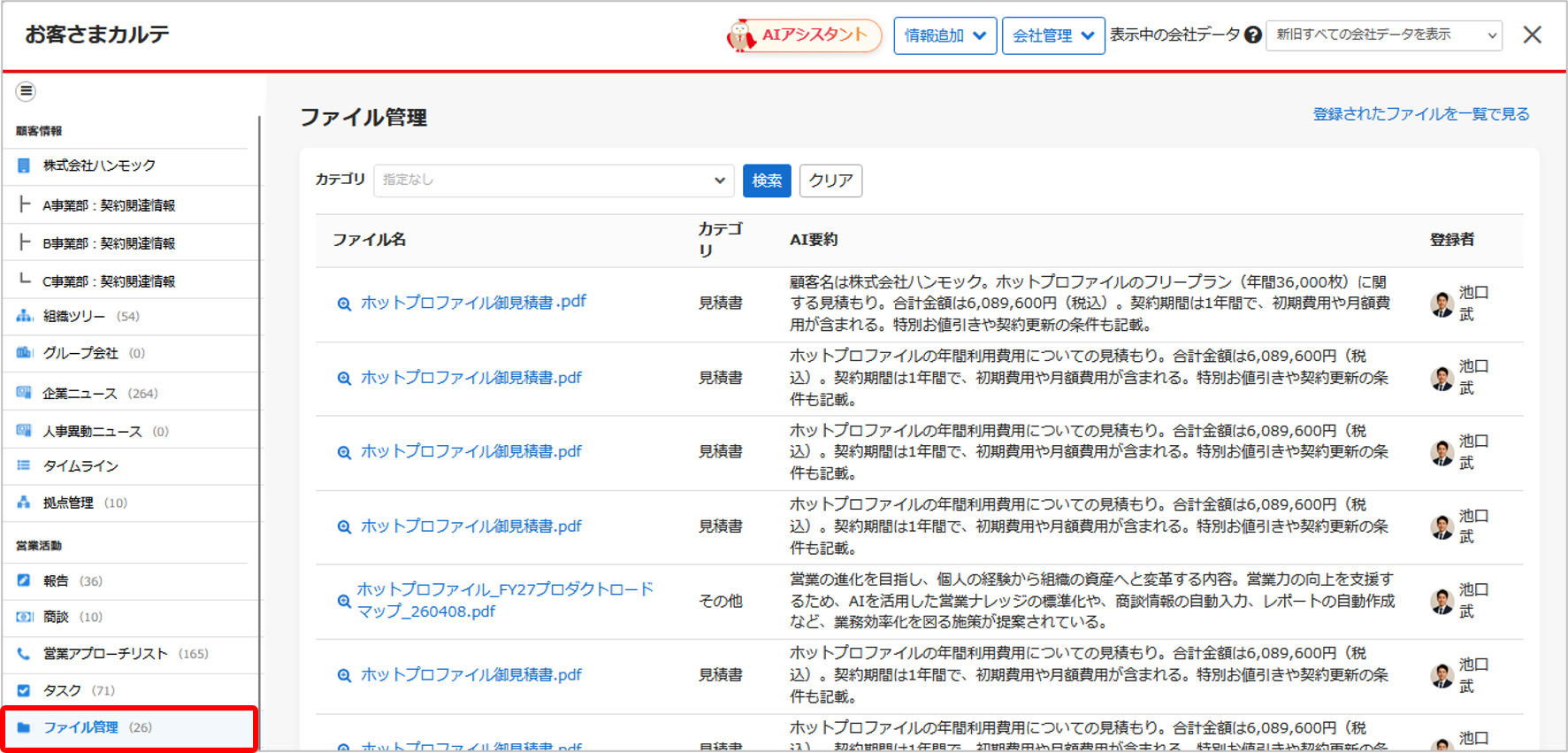This screenshot has width=1568, height=753.
Task: Select ファイル管理 in the sidebar
Action: 129,727
